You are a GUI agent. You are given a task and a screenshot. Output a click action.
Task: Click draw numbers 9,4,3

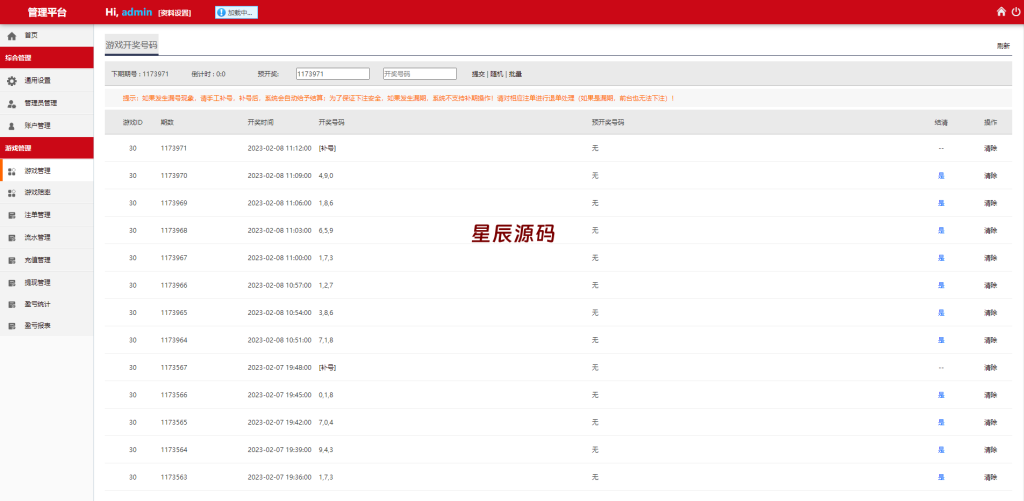click(326, 450)
